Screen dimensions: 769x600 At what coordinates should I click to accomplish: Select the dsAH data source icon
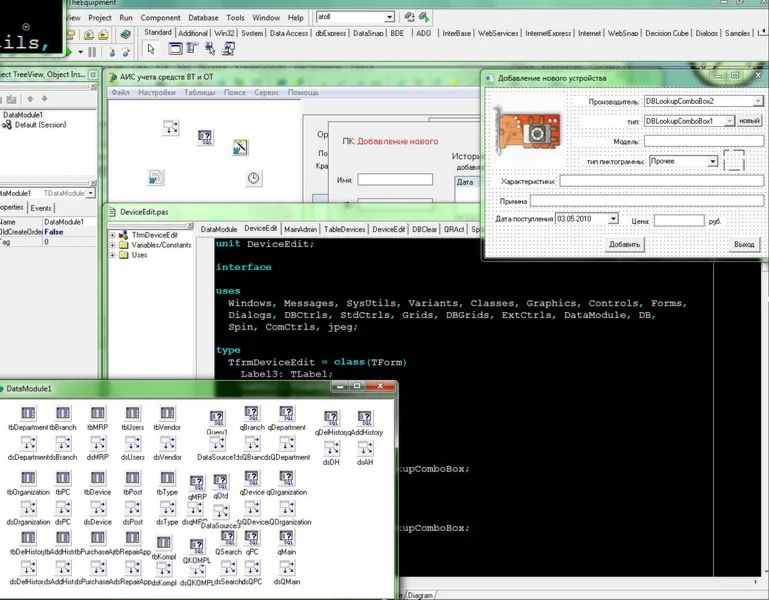364,449
